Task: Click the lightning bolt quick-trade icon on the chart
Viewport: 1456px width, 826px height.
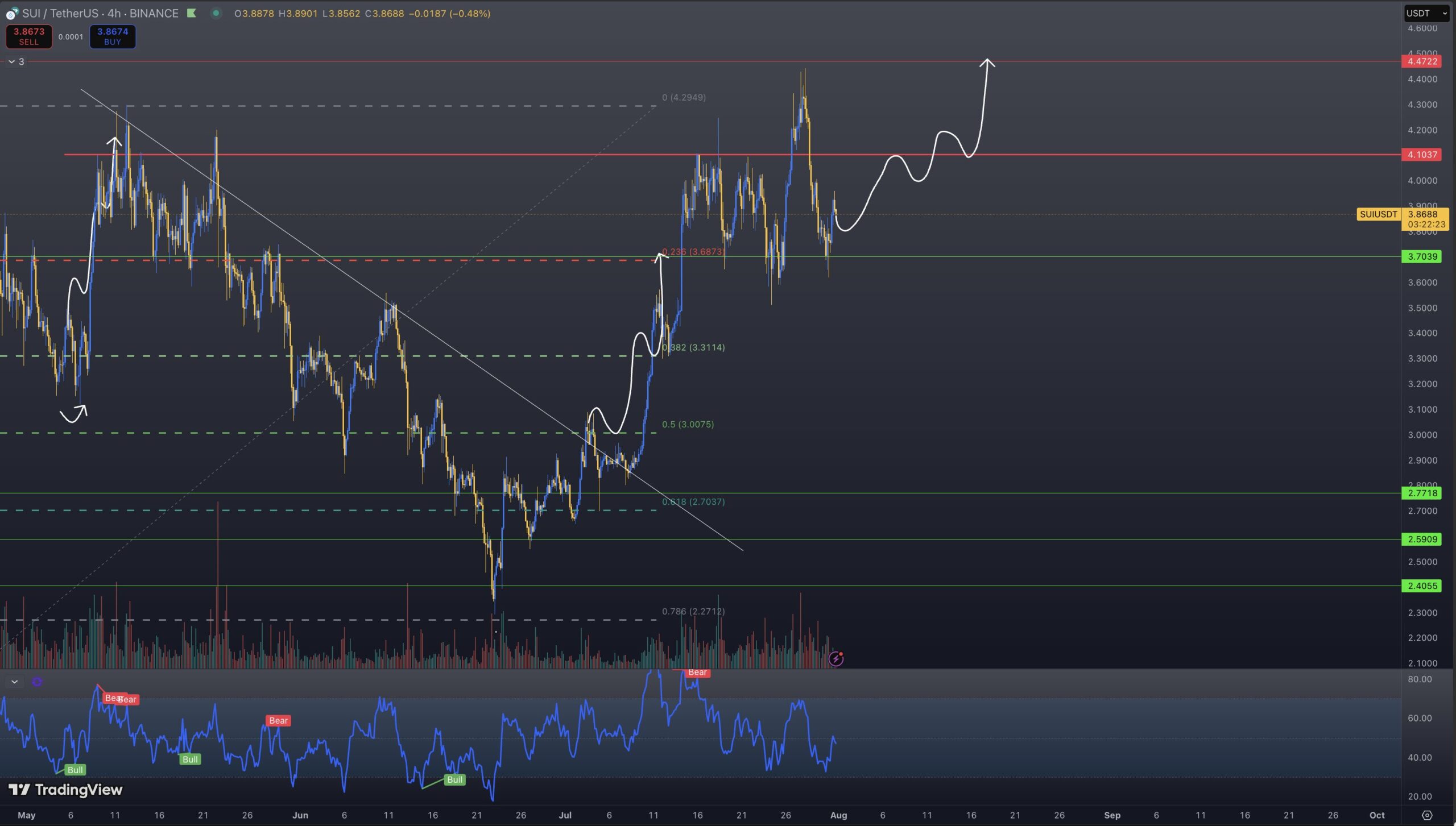Action: [x=835, y=659]
